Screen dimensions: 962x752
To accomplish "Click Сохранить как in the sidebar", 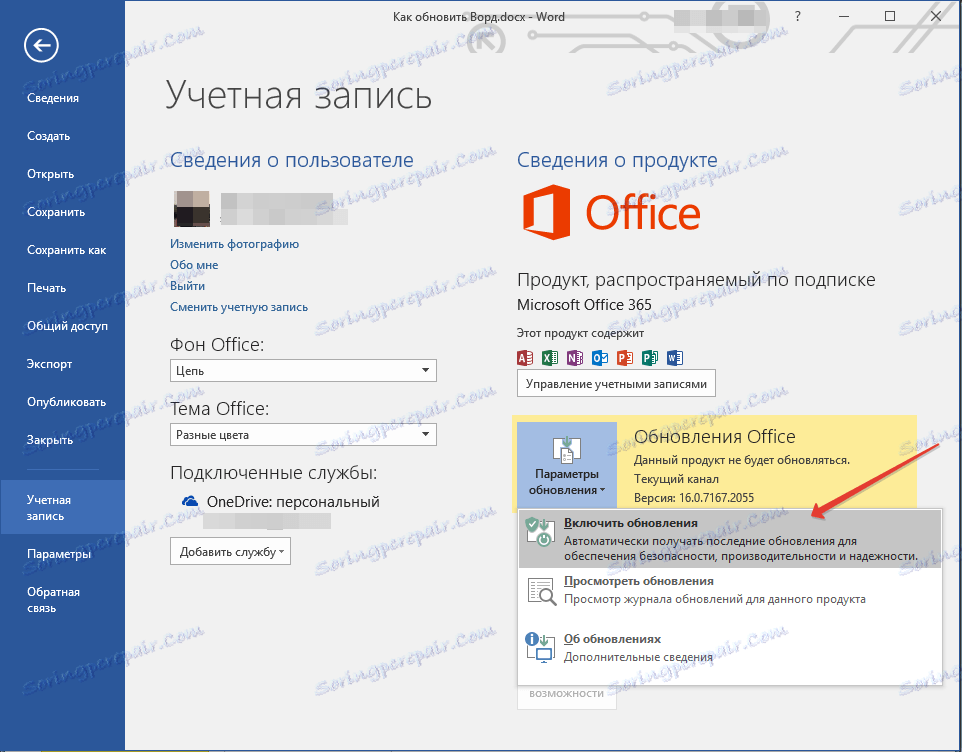I will 62,250.
